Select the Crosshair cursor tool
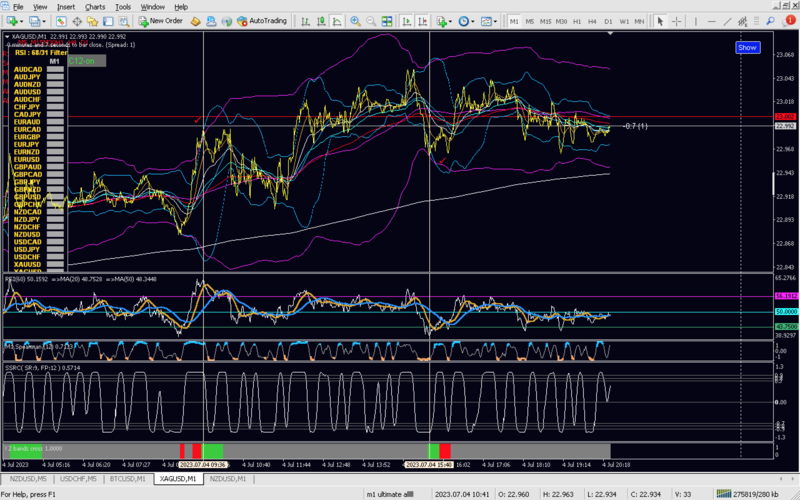 677,21
